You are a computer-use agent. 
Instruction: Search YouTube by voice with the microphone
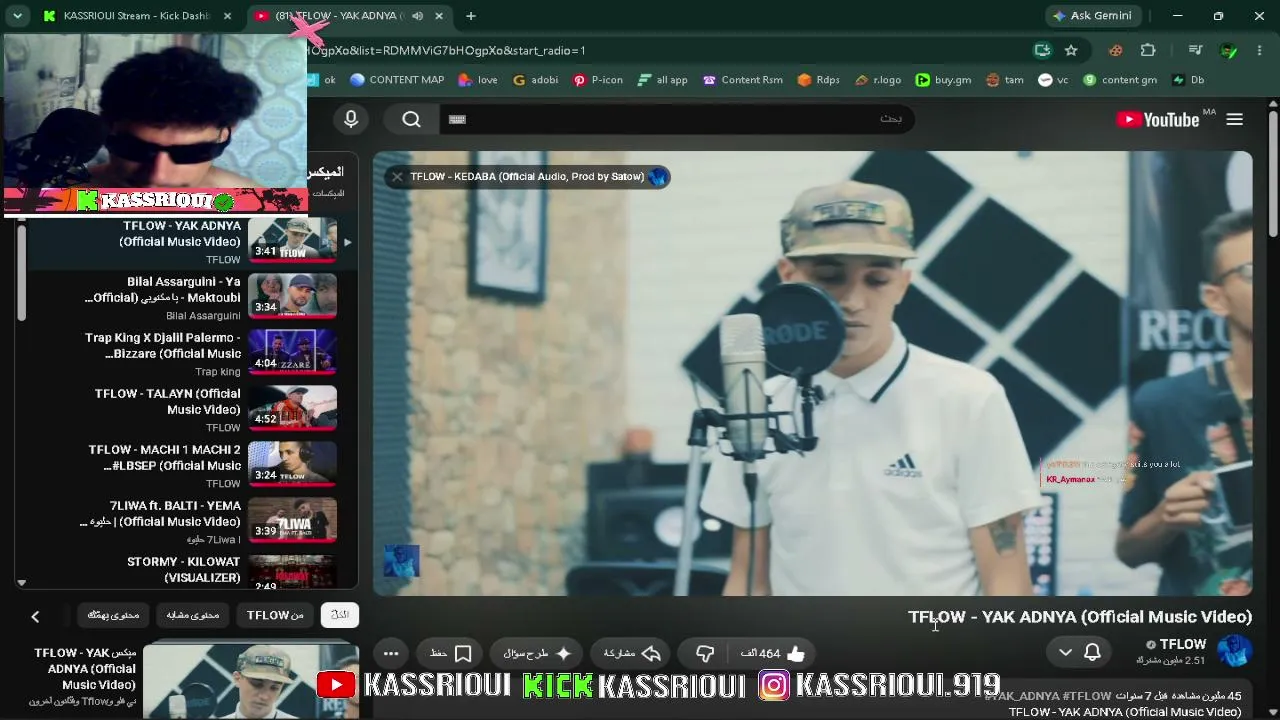point(351,119)
